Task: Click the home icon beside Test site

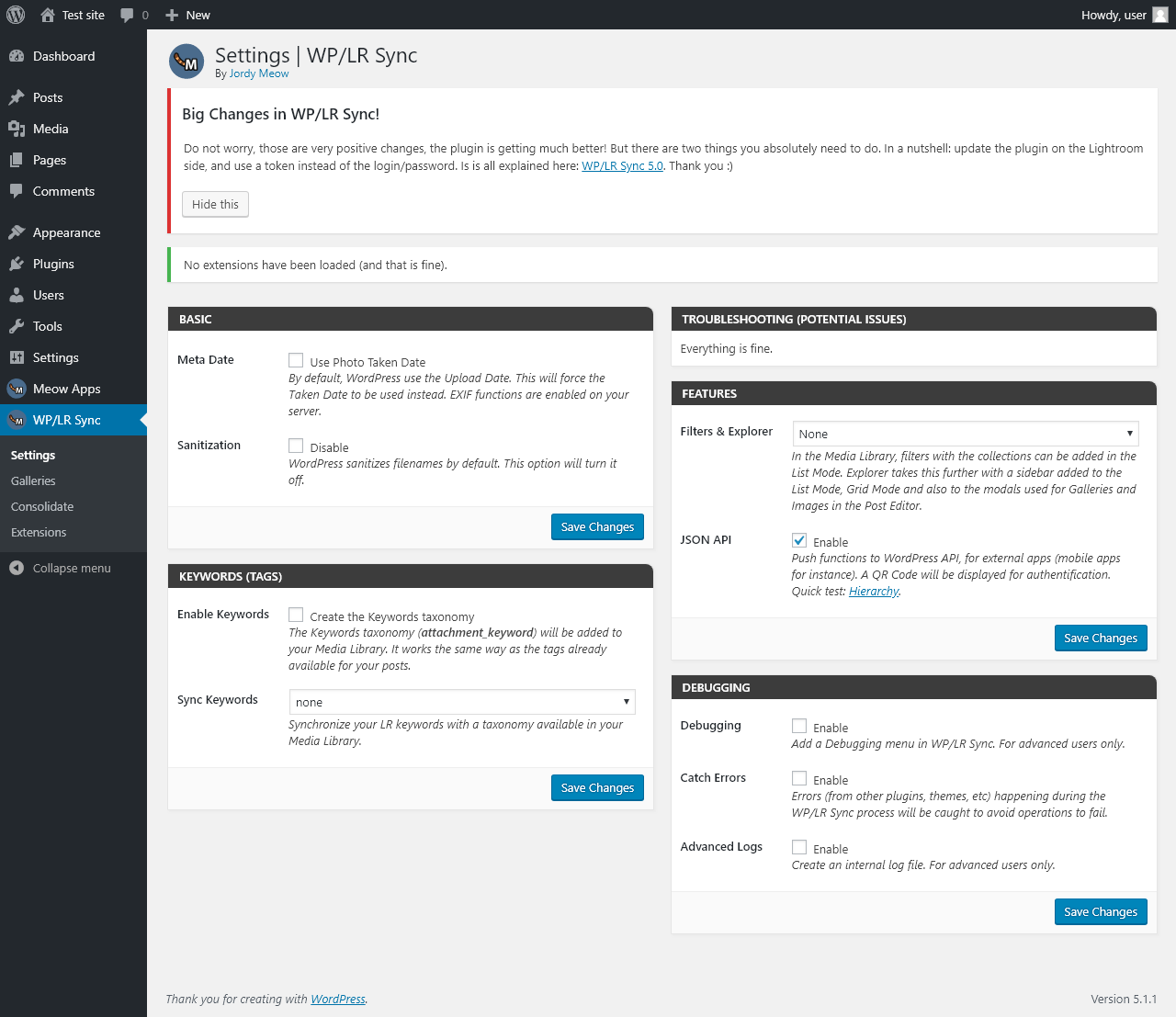Action: [48, 15]
